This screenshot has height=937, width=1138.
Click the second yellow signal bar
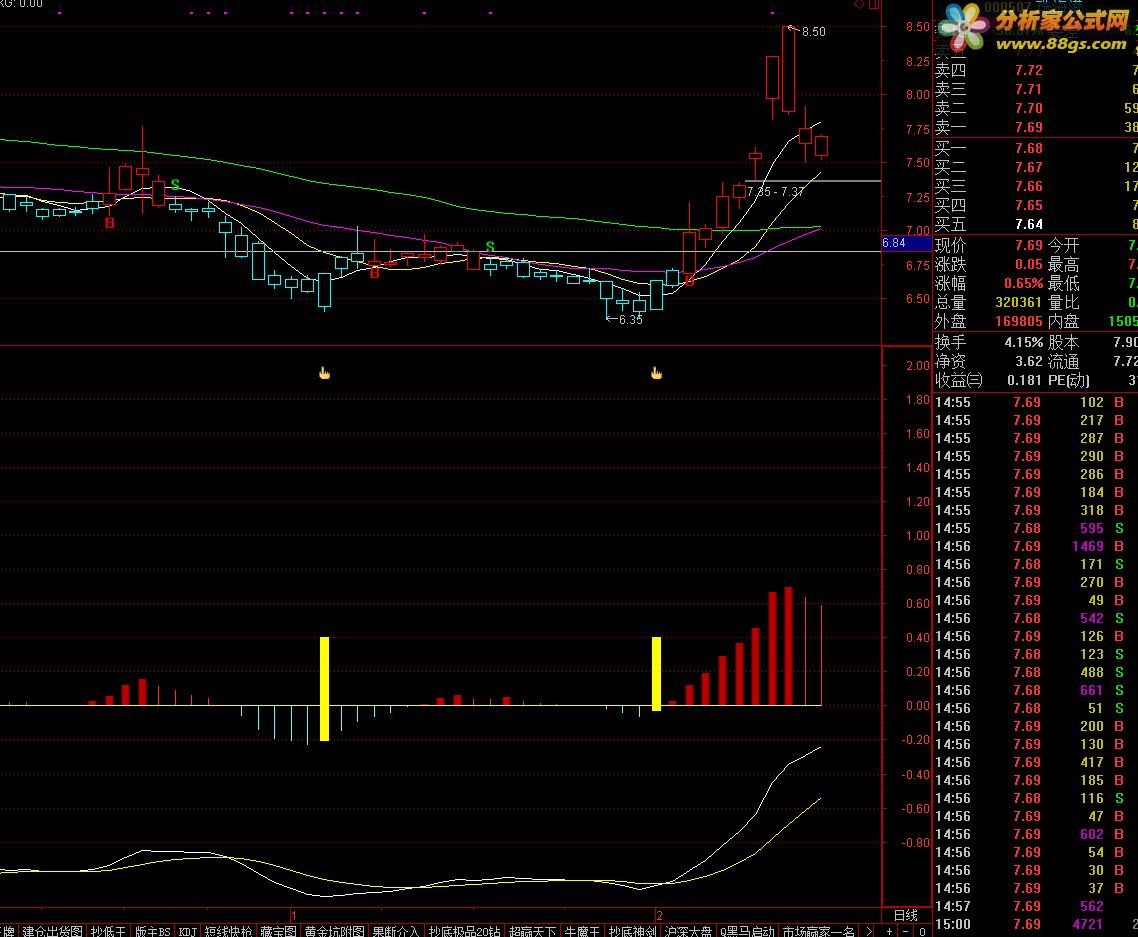coord(656,674)
